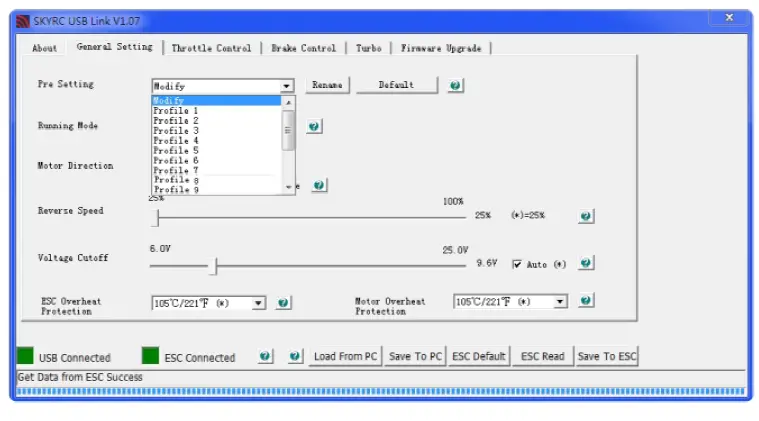Switch to the General Setting tab
Image resolution: width=759 pixels, height=421 pixels.
pos(115,47)
